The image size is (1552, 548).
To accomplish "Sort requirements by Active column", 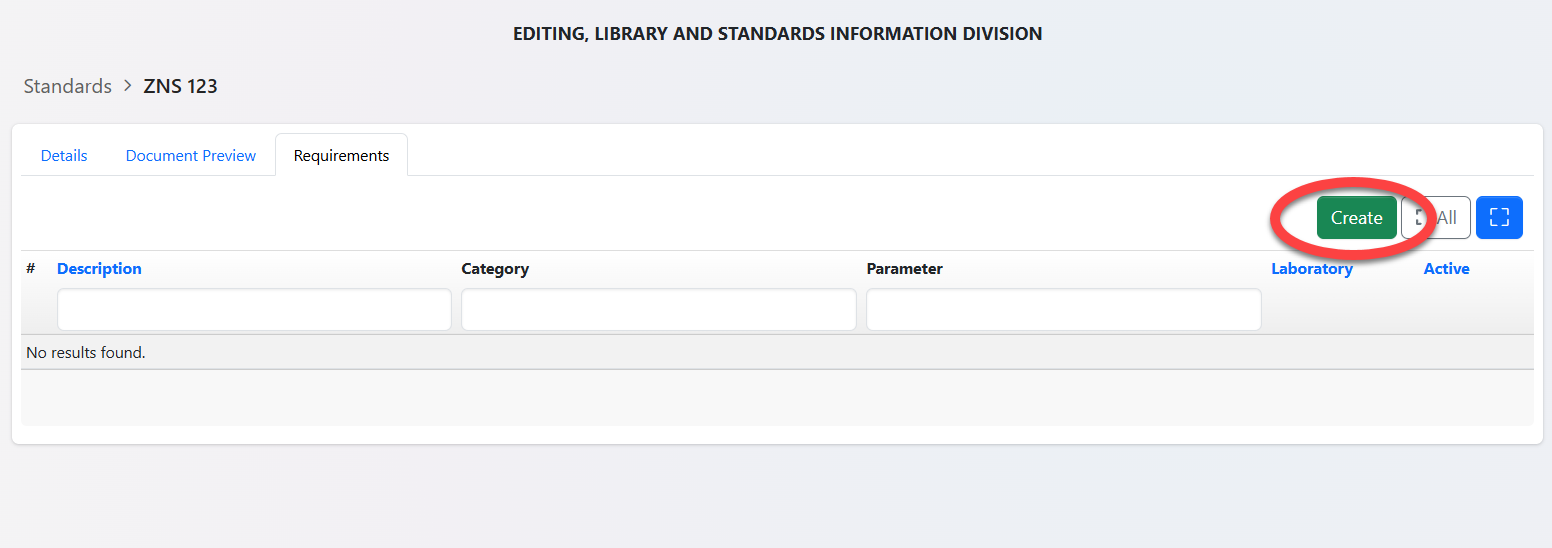I will (x=1446, y=269).
